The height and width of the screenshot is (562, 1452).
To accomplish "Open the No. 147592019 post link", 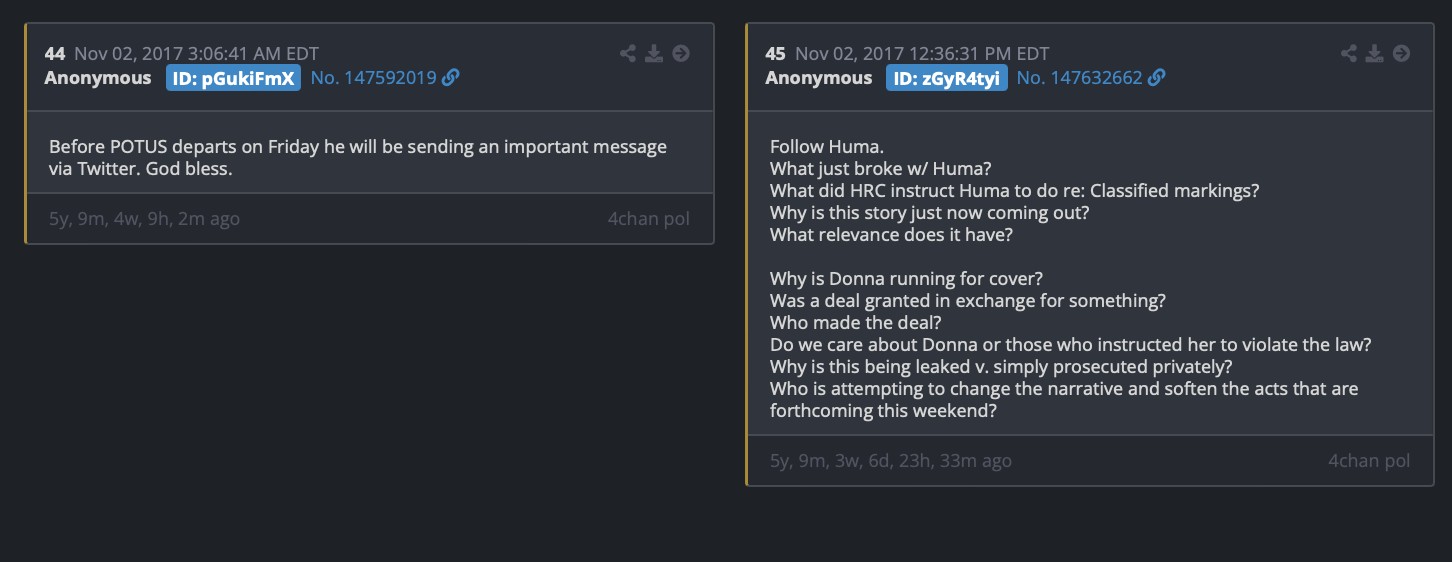I will [x=374, y=77].
